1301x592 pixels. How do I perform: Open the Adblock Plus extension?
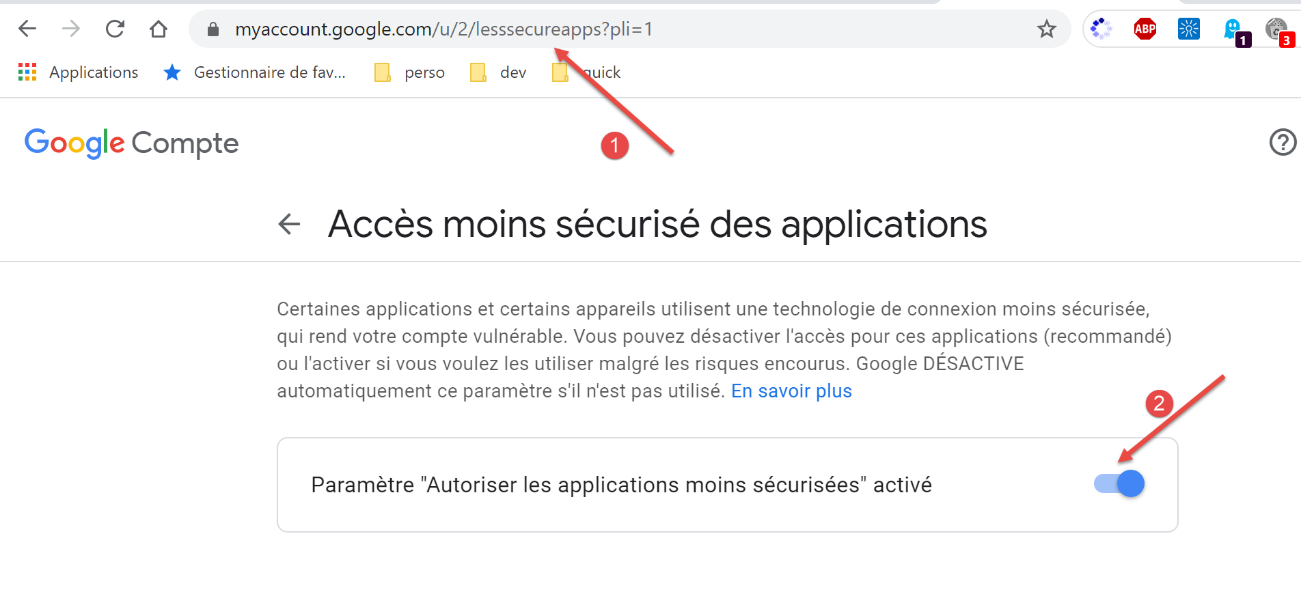point(1144,29)
